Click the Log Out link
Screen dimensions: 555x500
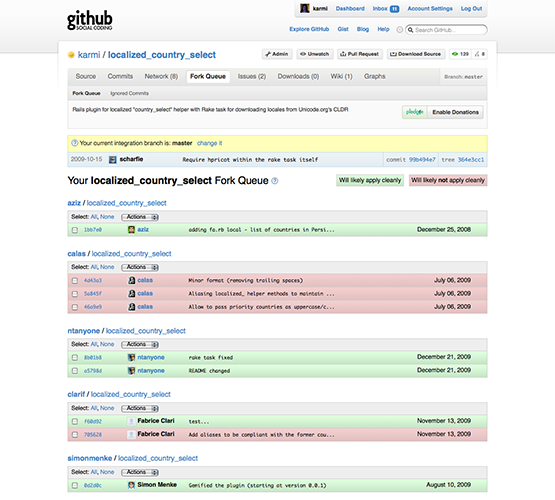pos(471,9)
